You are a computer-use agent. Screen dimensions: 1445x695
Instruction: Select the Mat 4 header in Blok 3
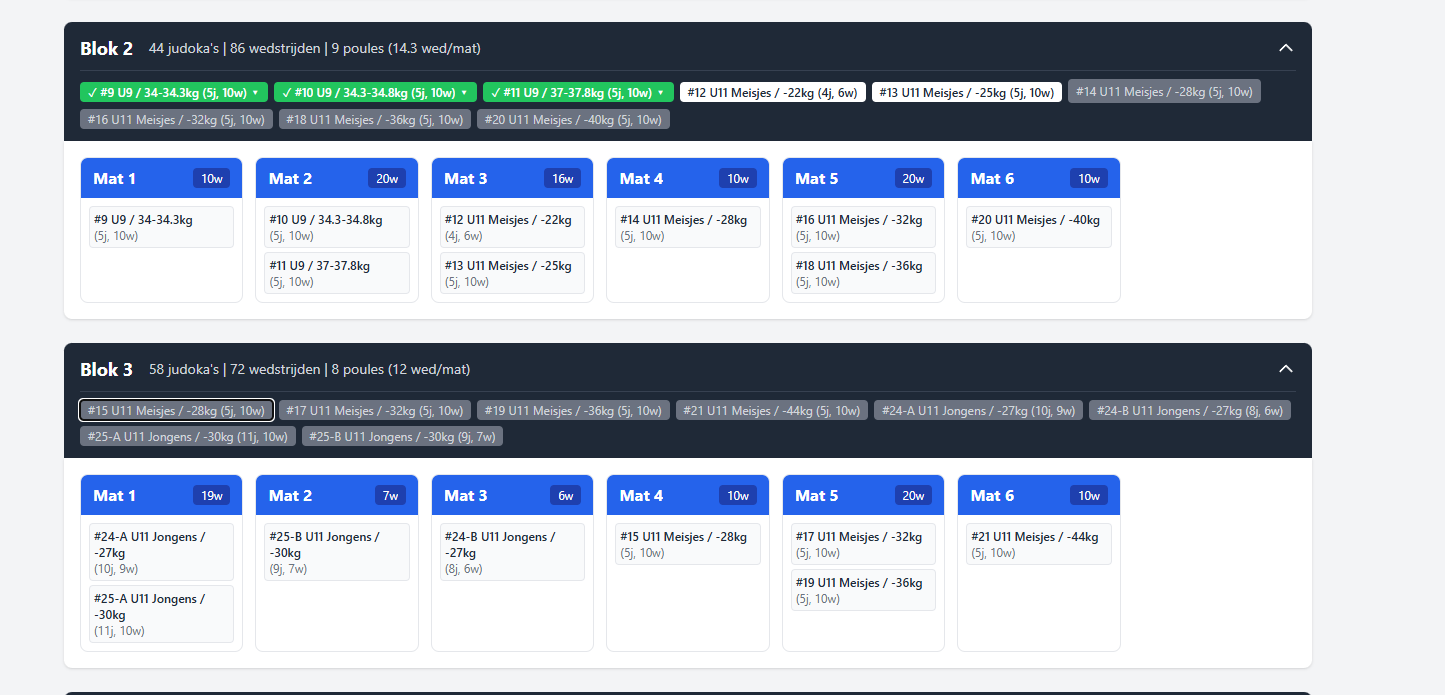[x=641, y=496]
